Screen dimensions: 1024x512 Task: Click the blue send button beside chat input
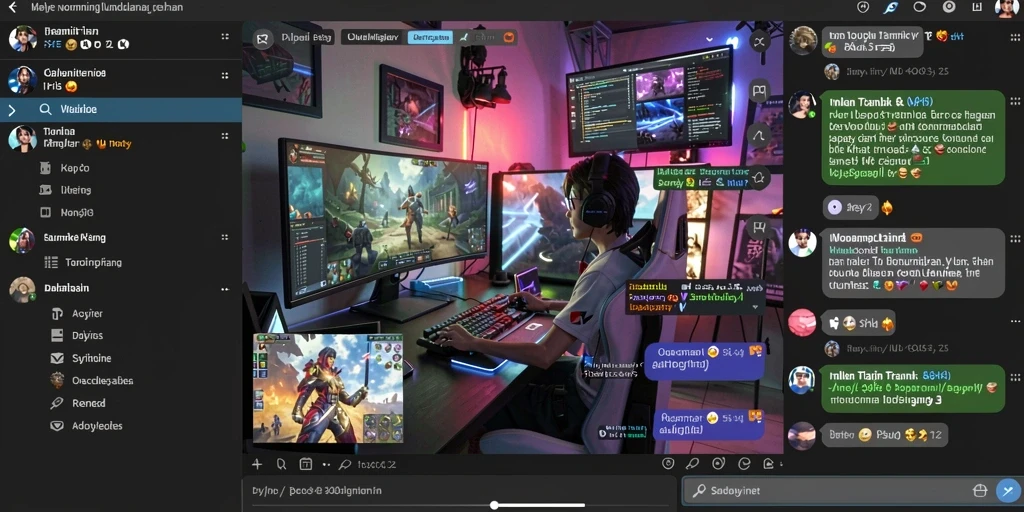click(1008, 490)
